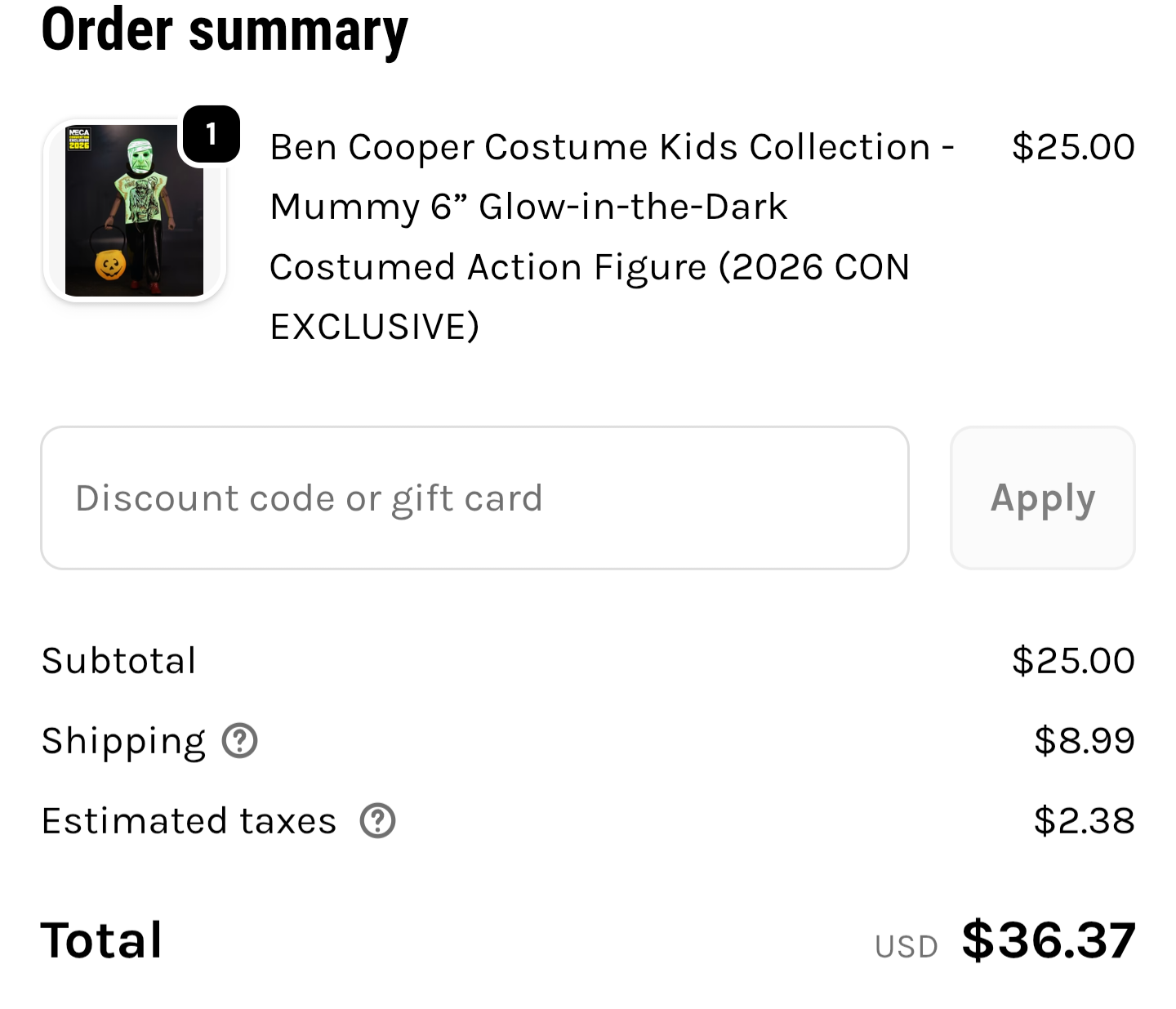Click the product's $25.00 item price

click(1072, 147)
